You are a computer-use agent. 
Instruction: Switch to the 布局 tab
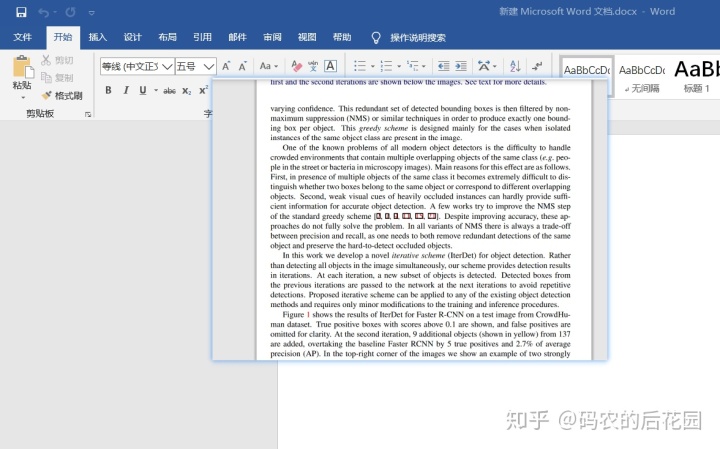[x=167, y=37]
